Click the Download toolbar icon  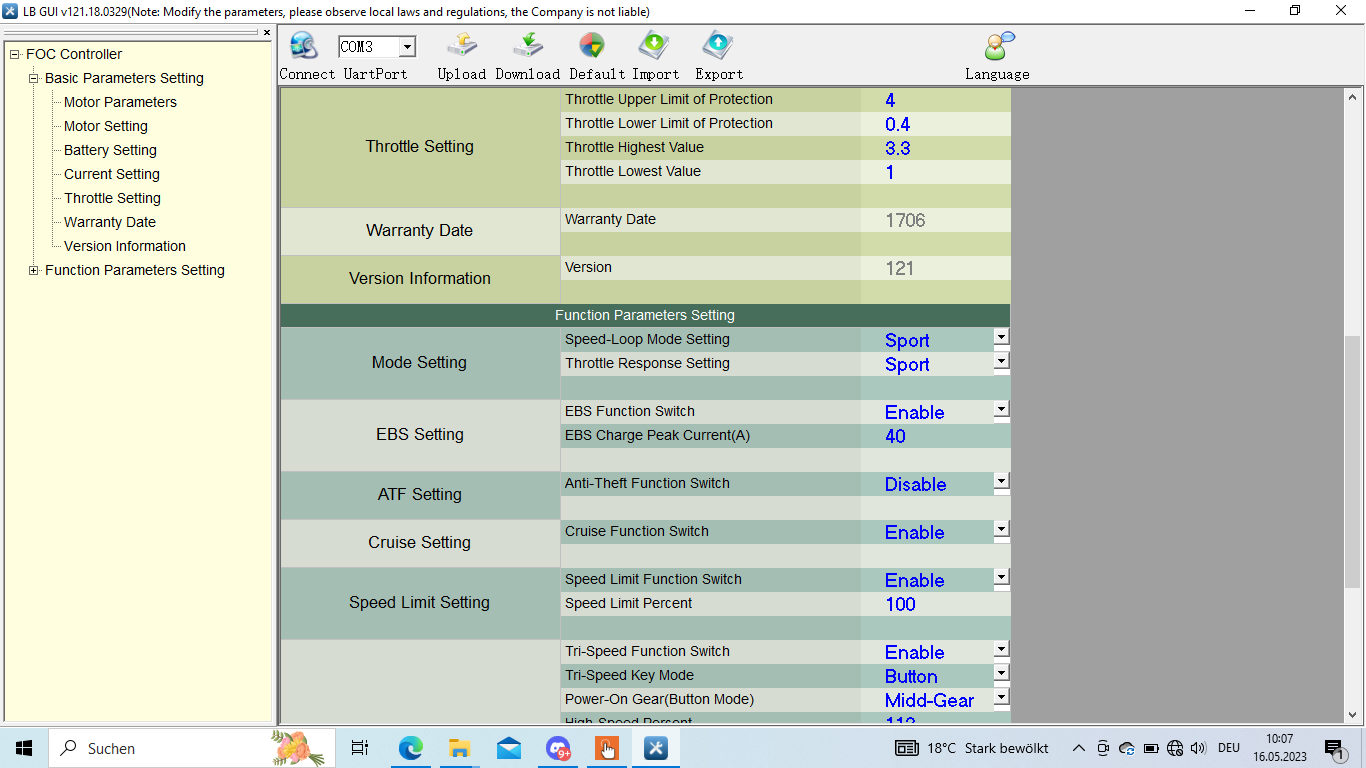[x=527, y=47]
